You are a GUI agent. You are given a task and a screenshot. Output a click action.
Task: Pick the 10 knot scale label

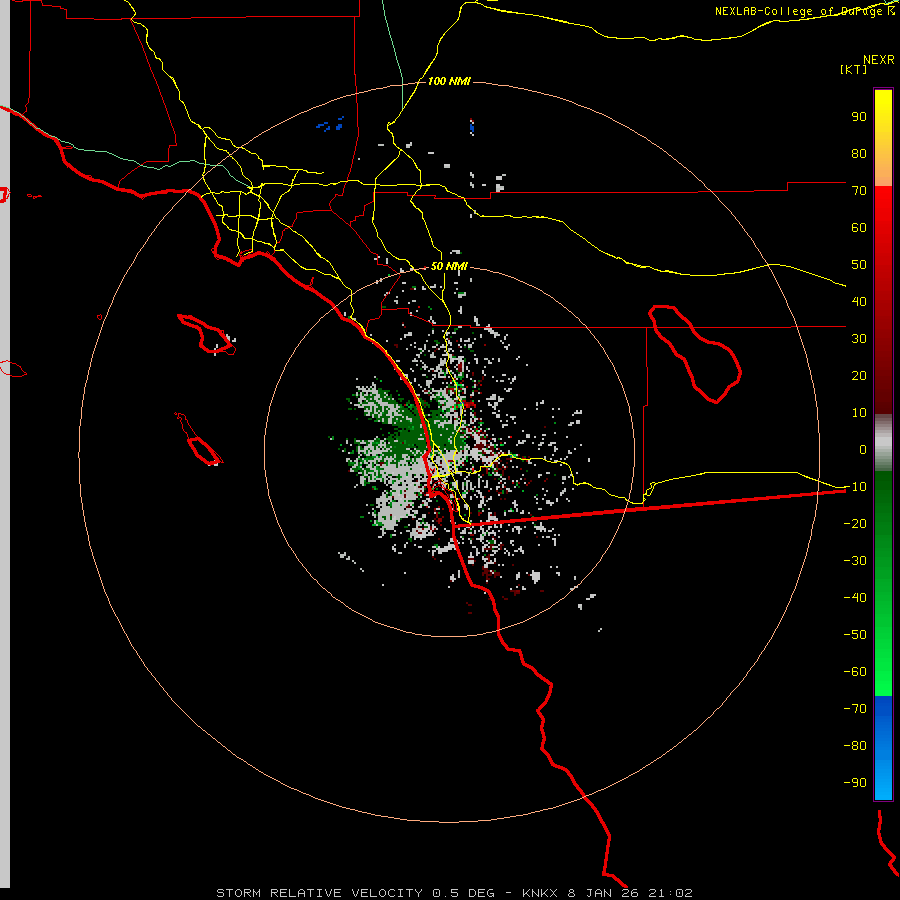859,413
